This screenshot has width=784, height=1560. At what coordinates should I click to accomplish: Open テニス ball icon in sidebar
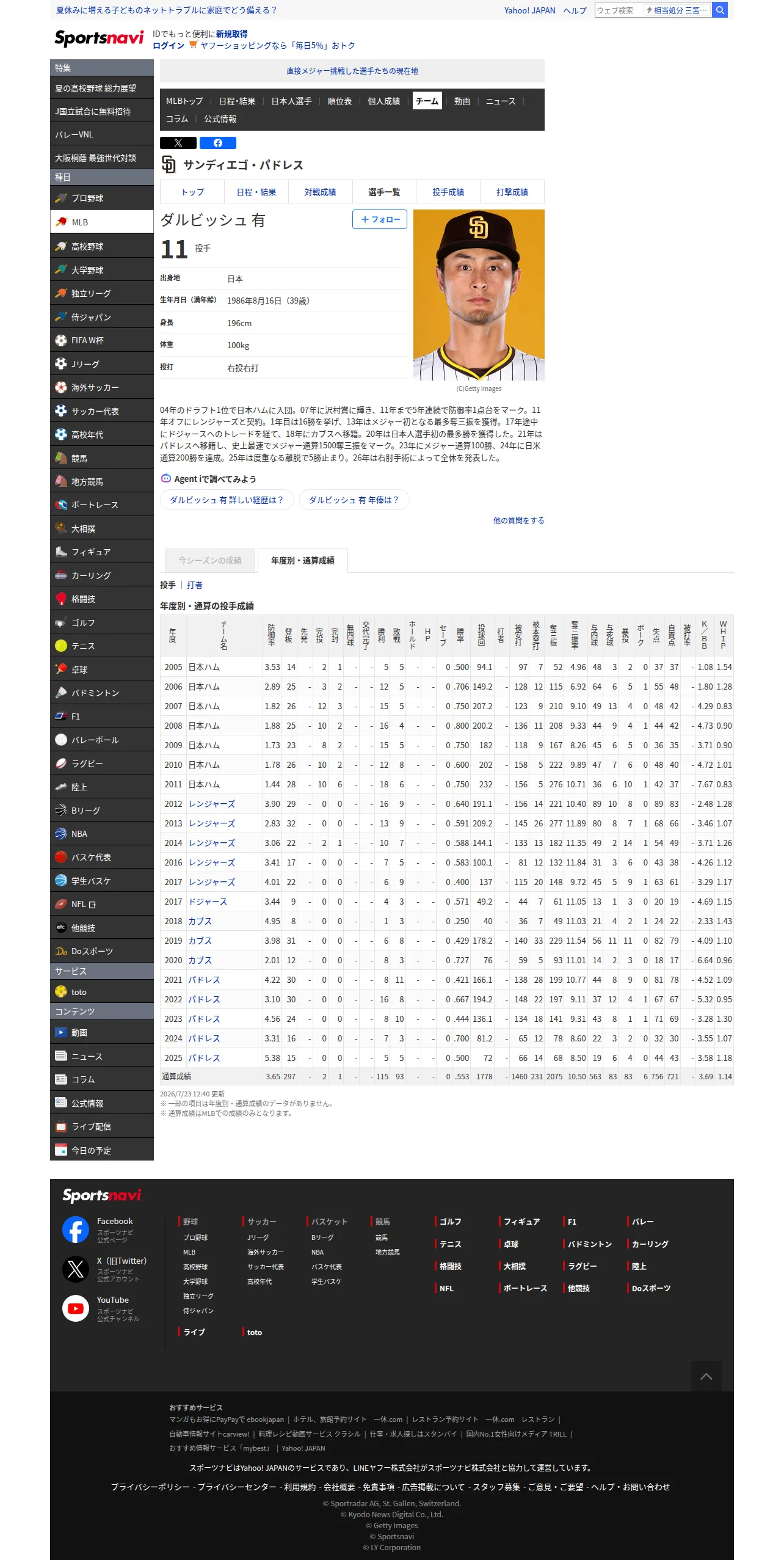[x=61, y=646]
